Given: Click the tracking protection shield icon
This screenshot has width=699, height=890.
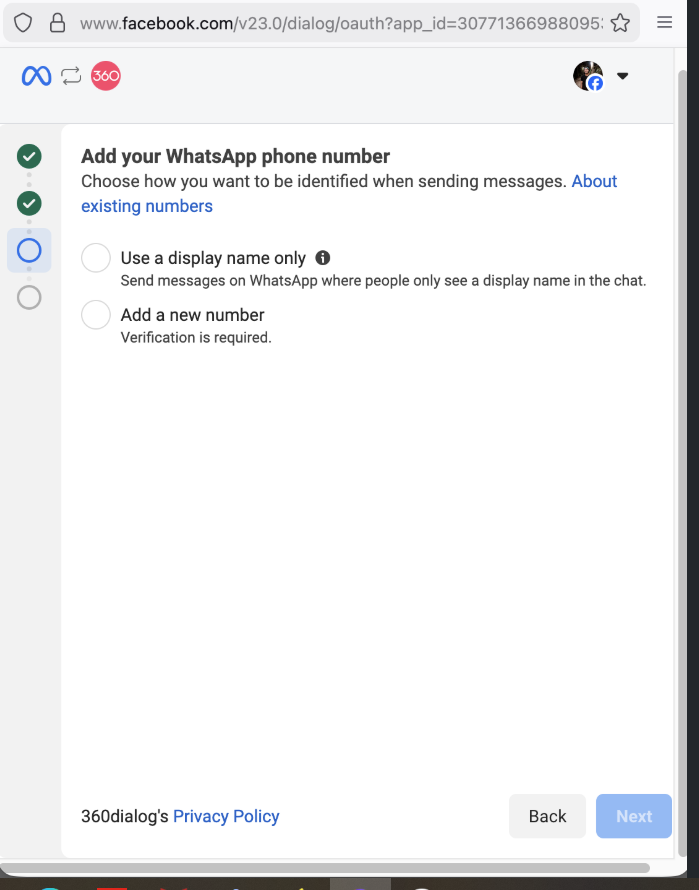Looking at the screenshot, I should (x=23, y=22).
